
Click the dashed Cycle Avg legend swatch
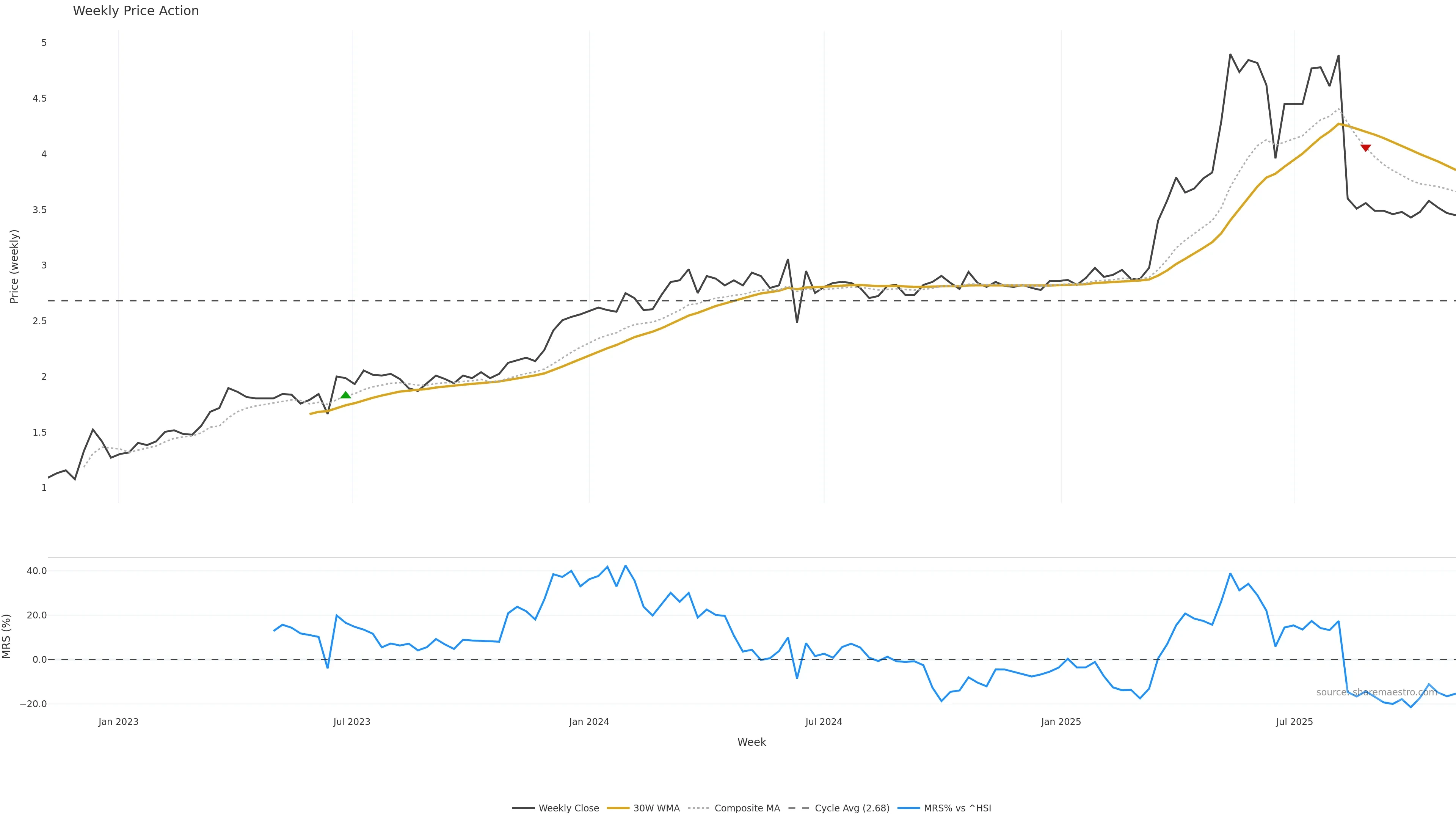tap(799, 808)
